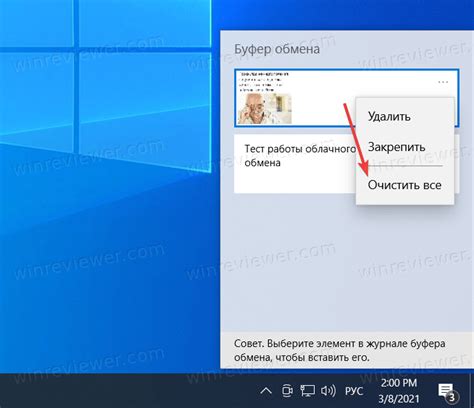Click the date 3/8/2021 on the taskbar

(399, 398)
